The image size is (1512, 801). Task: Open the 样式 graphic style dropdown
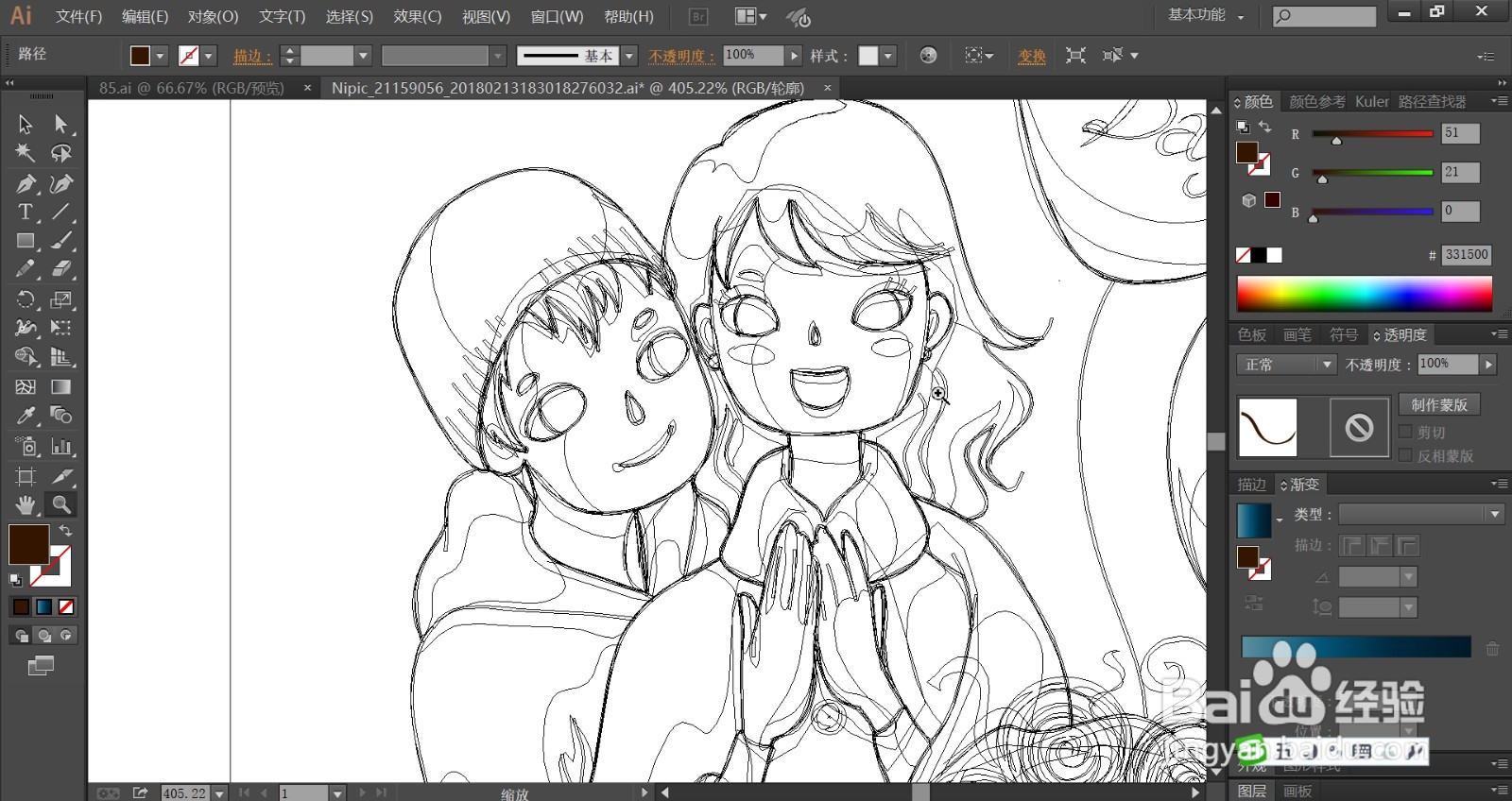888,56
